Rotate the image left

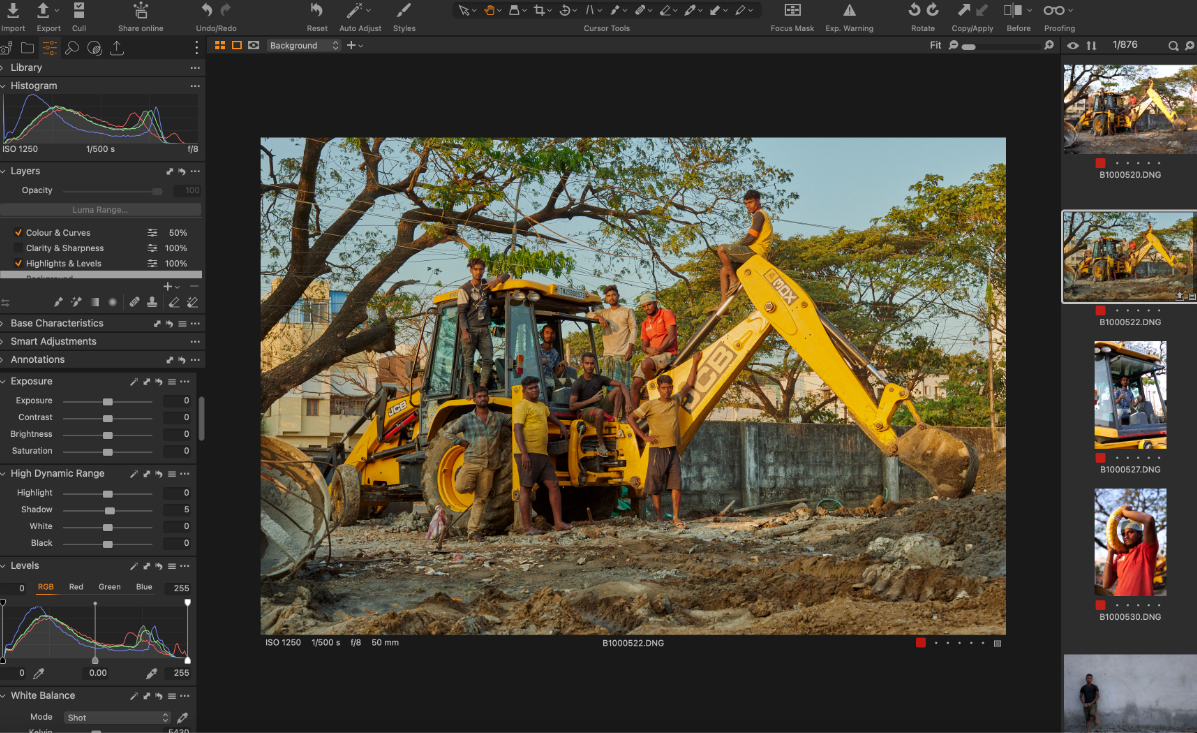click(914, 10)
